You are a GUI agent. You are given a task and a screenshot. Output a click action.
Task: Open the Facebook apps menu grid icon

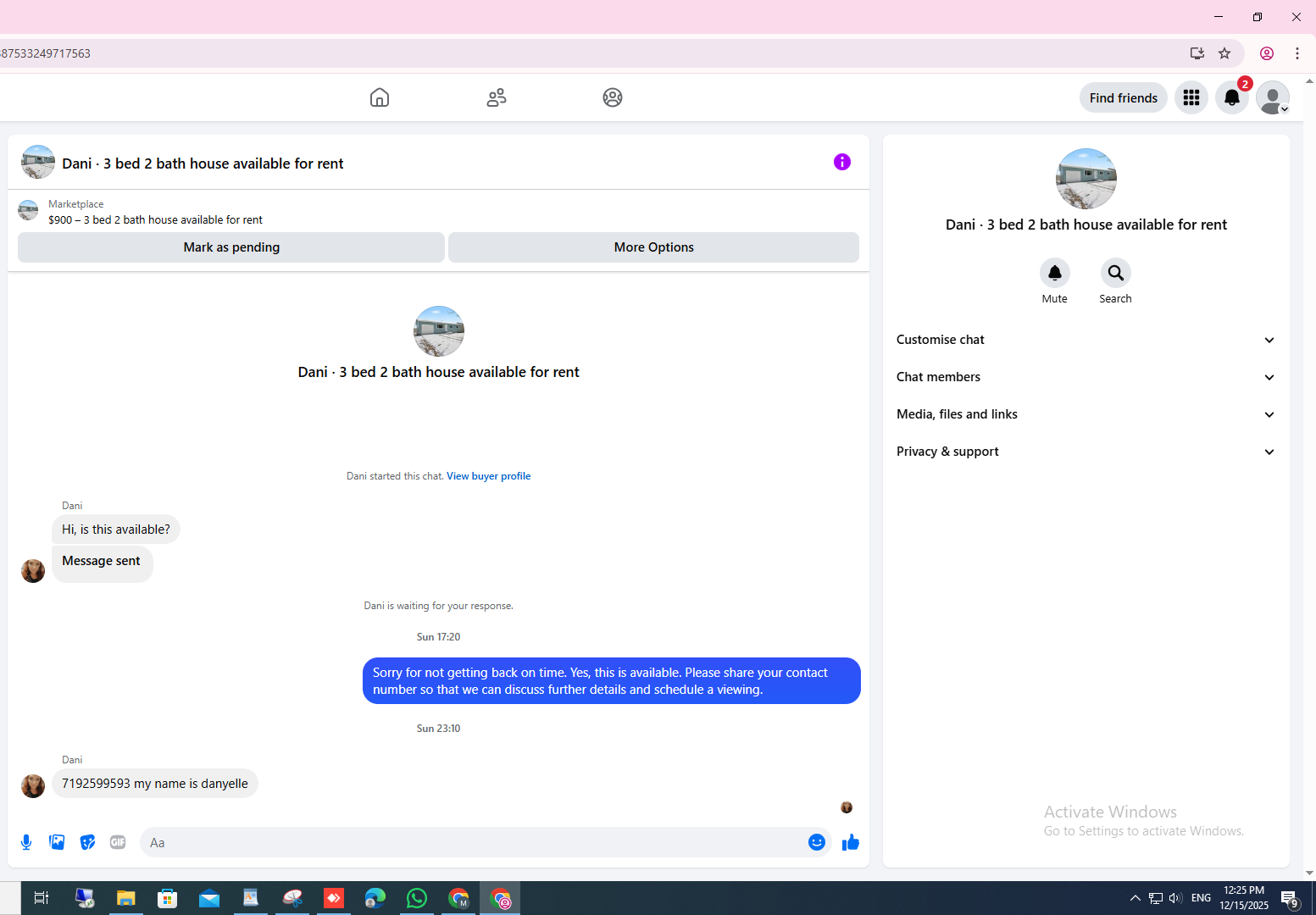[x=1191, y=97]
